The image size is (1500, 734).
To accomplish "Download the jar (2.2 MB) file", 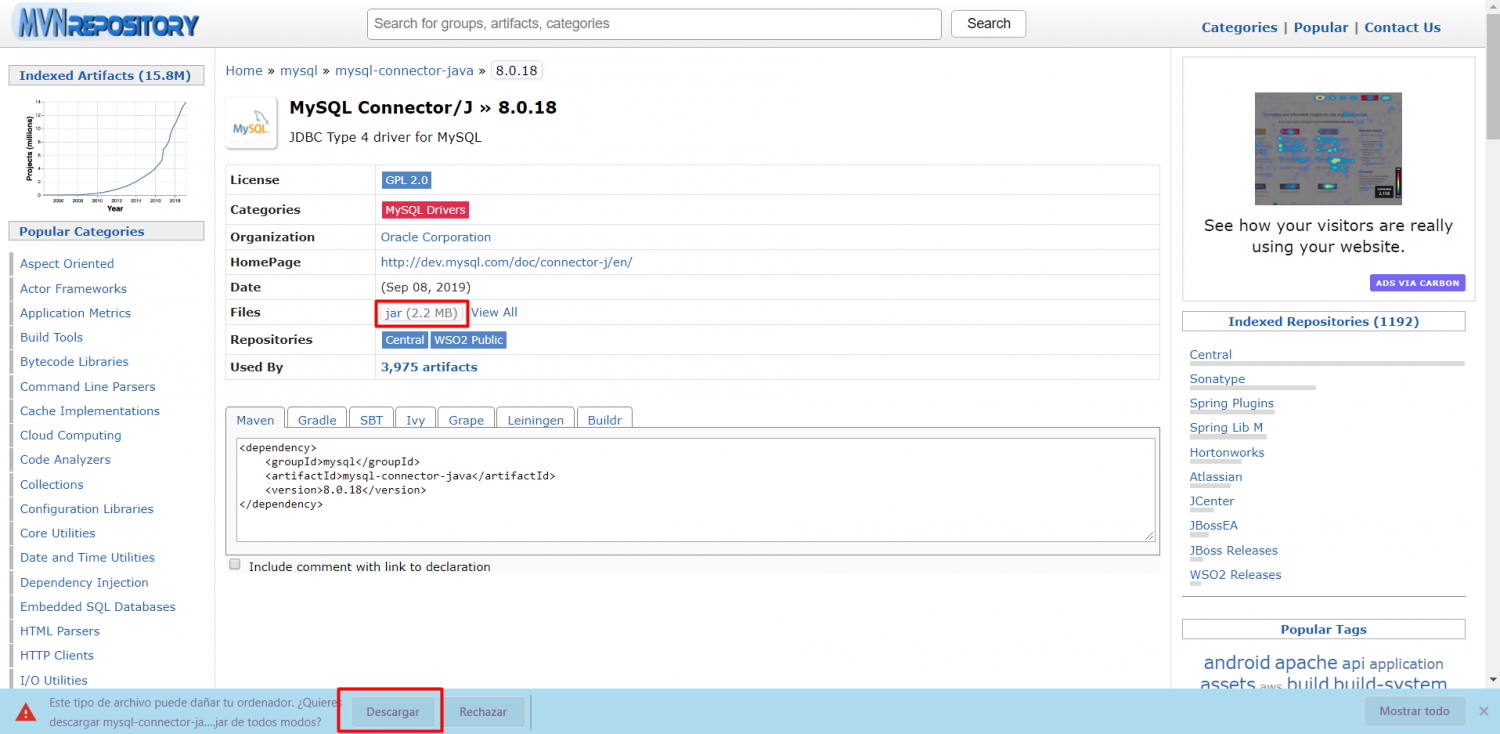I will (x=421, y=313).
